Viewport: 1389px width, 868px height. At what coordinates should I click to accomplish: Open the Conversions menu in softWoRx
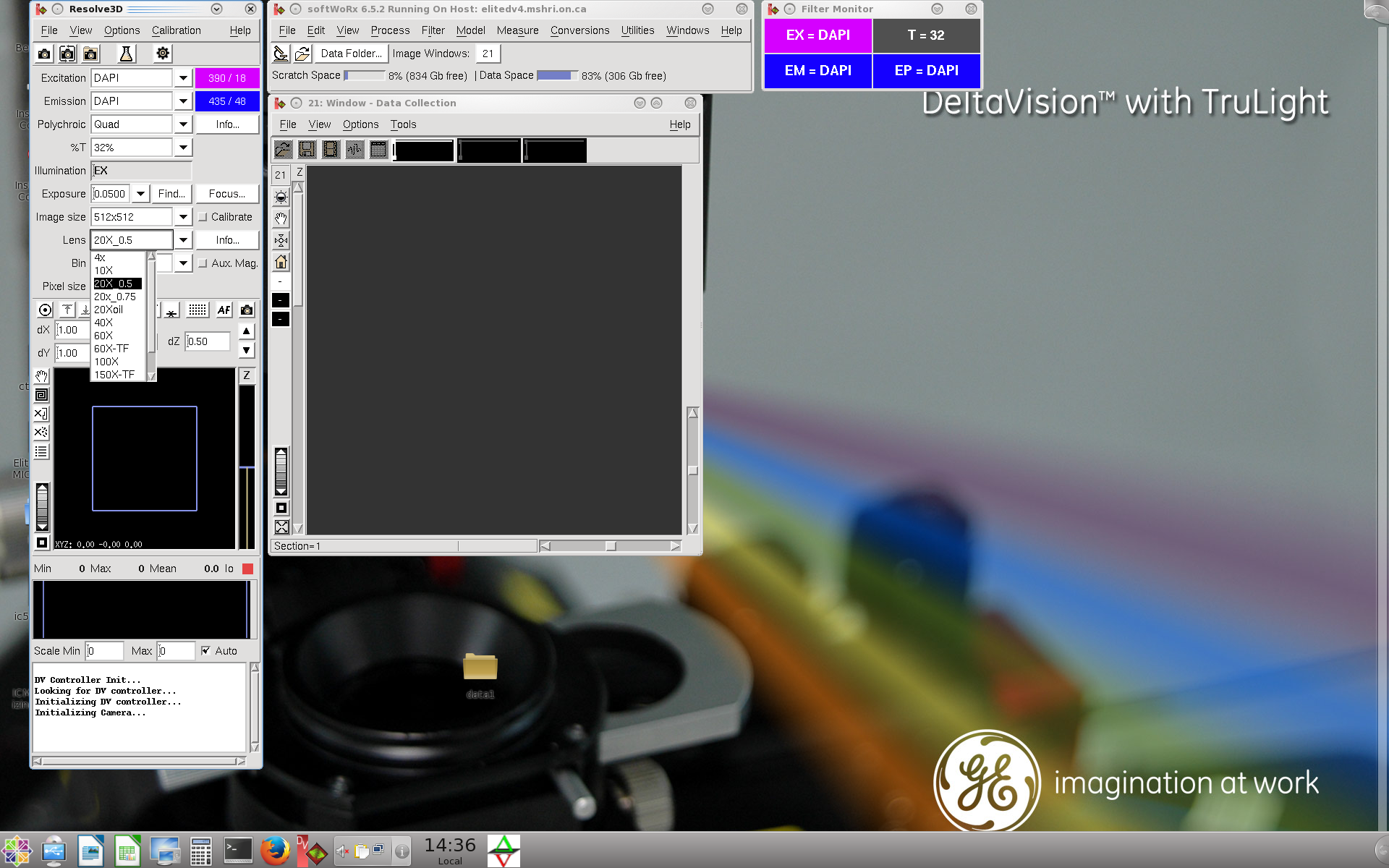coord(579,30)
